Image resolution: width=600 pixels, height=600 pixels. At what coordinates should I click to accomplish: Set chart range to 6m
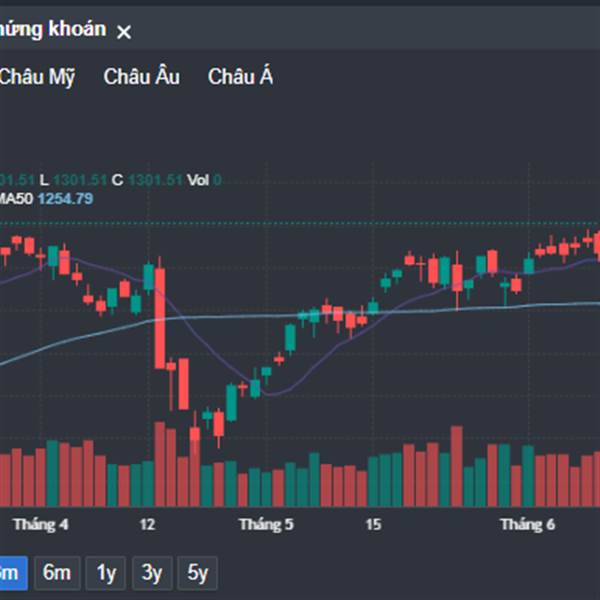point(57,573)
